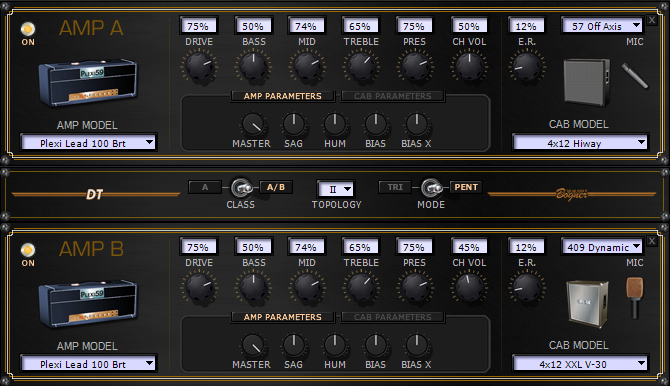Image resolution: width=670 pixels, height=386 pixels.
Task: Open the Amp A amp model dropdown
Action: (x=88, y=143)
